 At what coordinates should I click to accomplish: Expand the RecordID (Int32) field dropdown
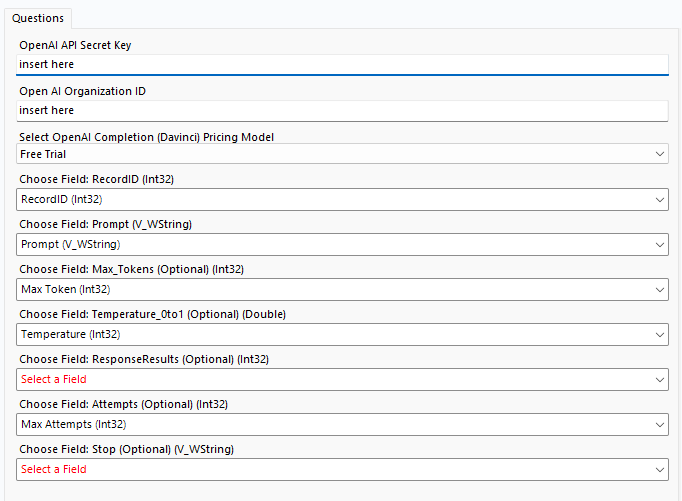click(x=340, y=199)
